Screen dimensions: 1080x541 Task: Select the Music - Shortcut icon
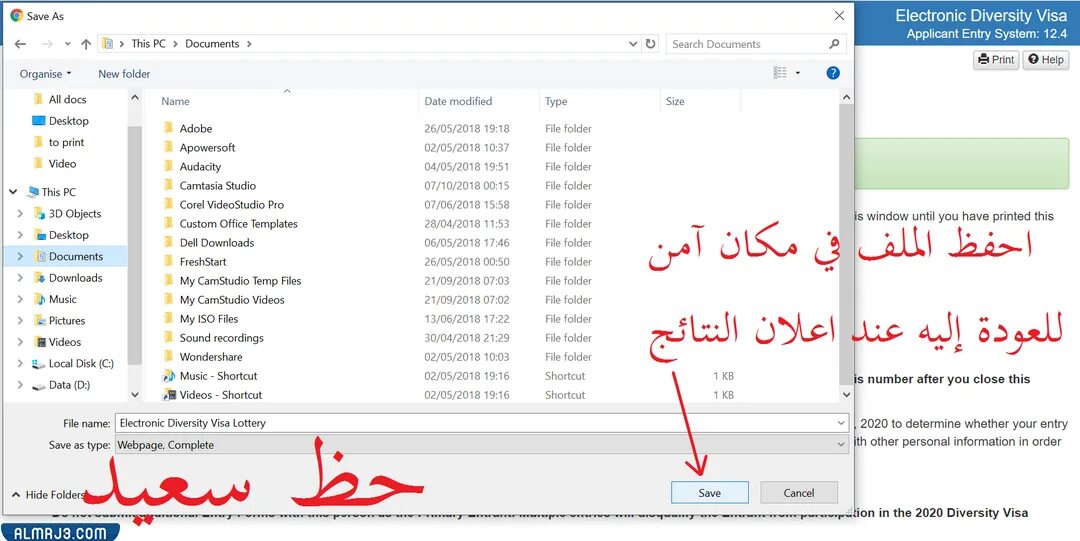click(x=168, y=376)
